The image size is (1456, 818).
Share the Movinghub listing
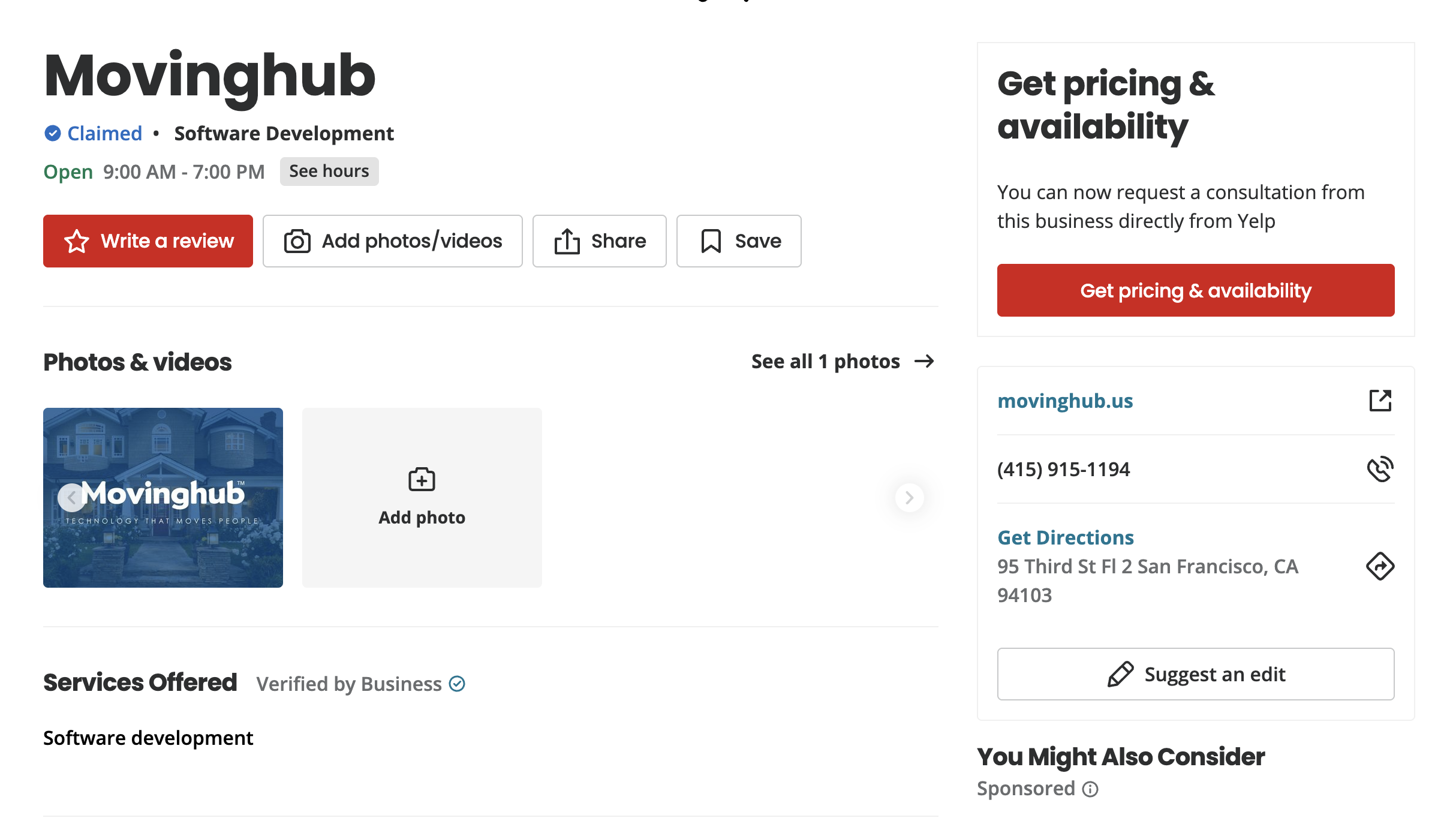(x=599, y=241)
